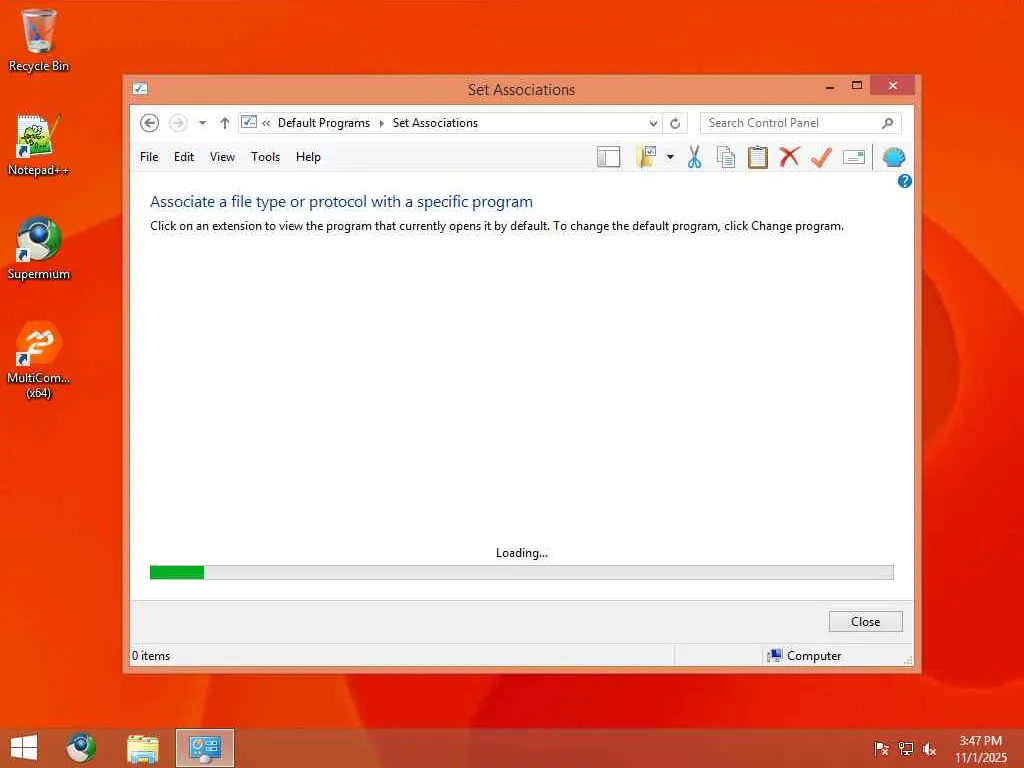Click the Control Panel taskbar button
The image size is (1024, 768).
coord(204,748)
